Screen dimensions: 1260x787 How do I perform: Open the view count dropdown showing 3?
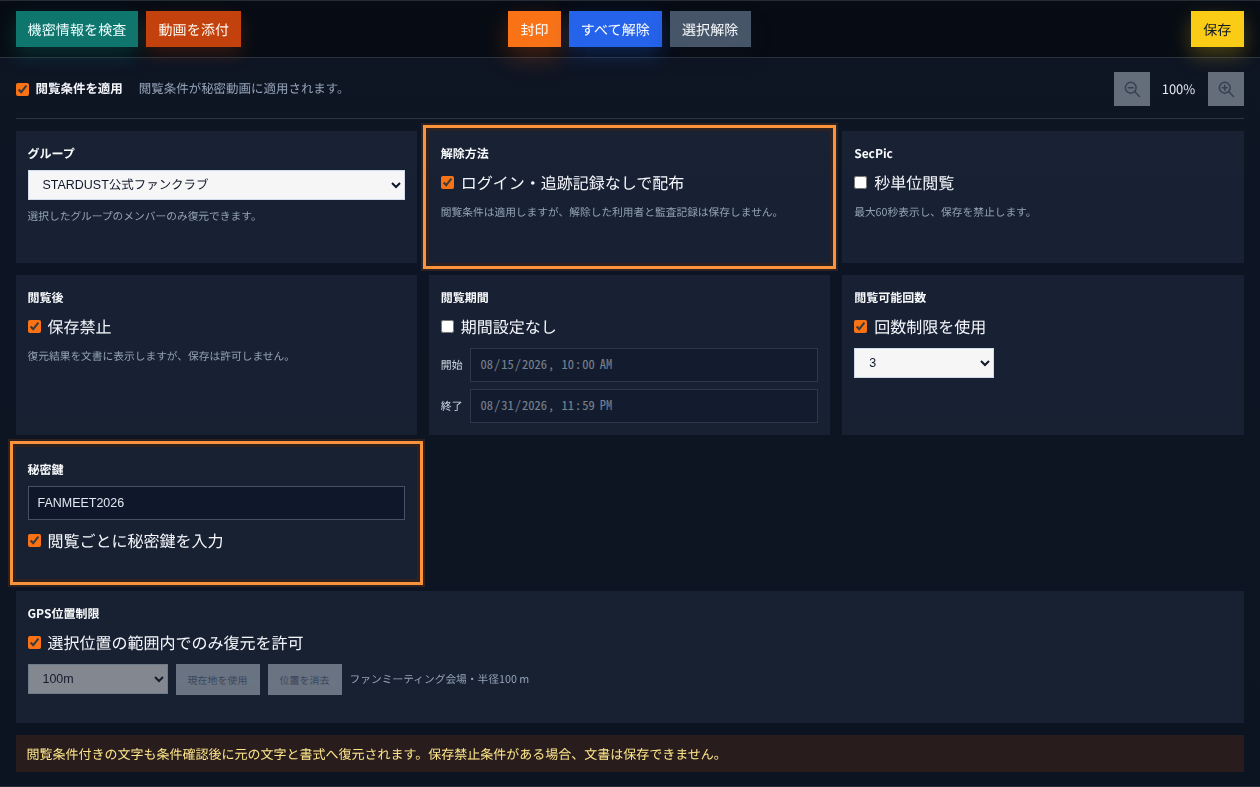coord(924,363)
